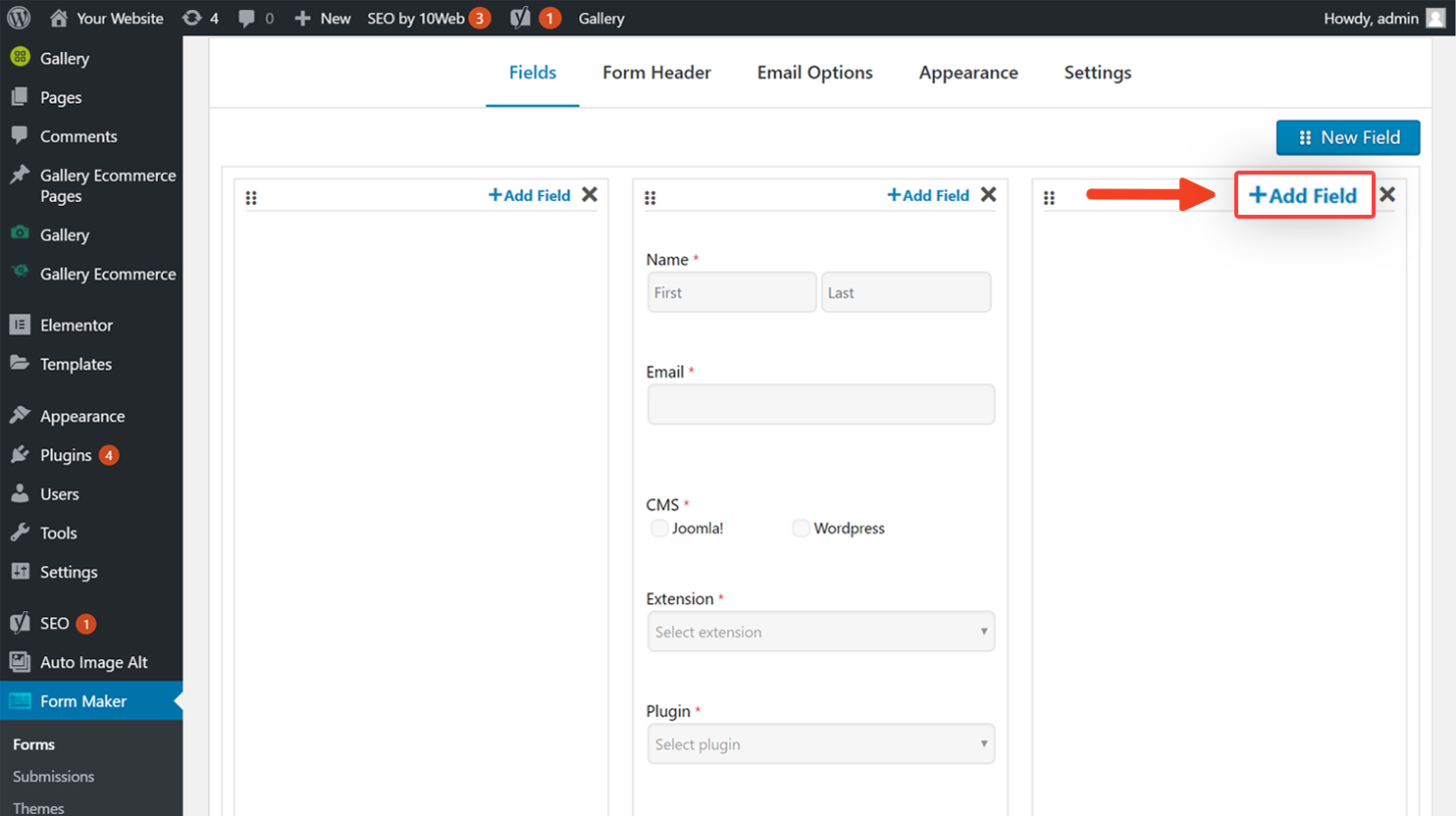Screen dimensions: 1456x816
Task: Remove the middle form column
Action: (989, 194)
